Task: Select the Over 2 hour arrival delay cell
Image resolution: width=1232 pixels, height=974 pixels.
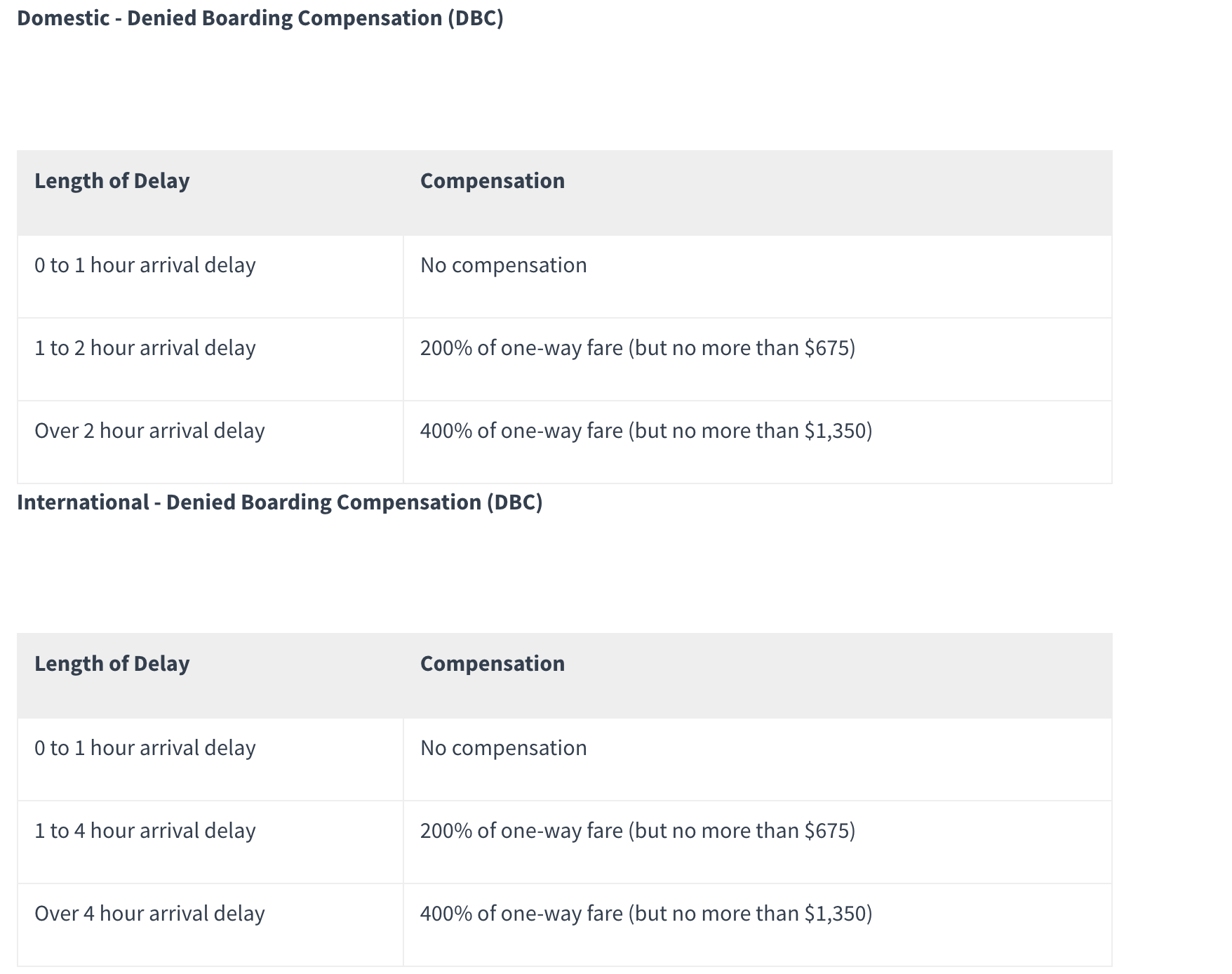Action: point(149,431)
